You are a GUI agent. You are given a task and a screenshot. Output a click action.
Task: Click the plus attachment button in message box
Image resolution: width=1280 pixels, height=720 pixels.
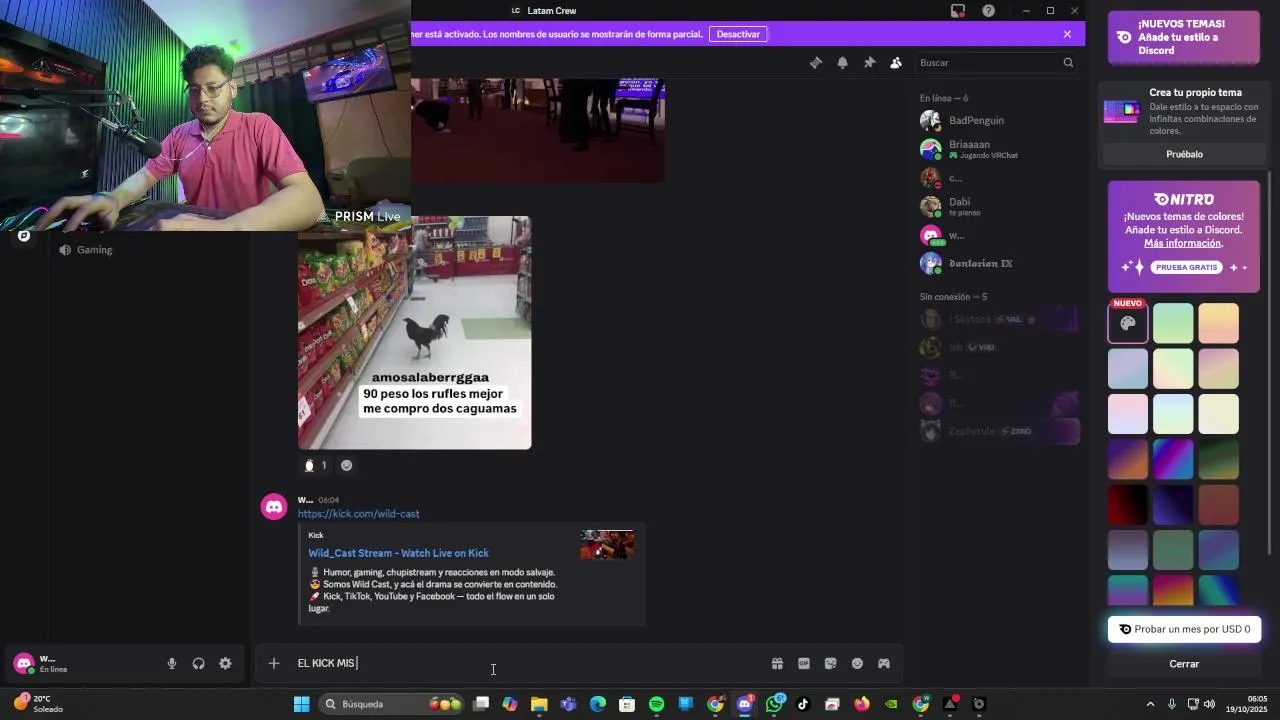[x=273, y=663]
